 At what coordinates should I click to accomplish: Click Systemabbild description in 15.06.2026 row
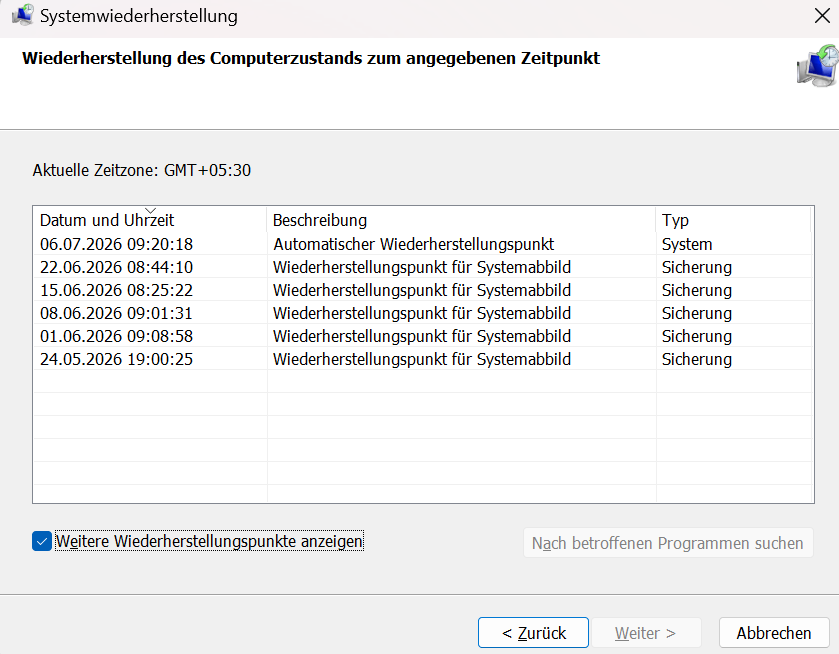[422, 290]
